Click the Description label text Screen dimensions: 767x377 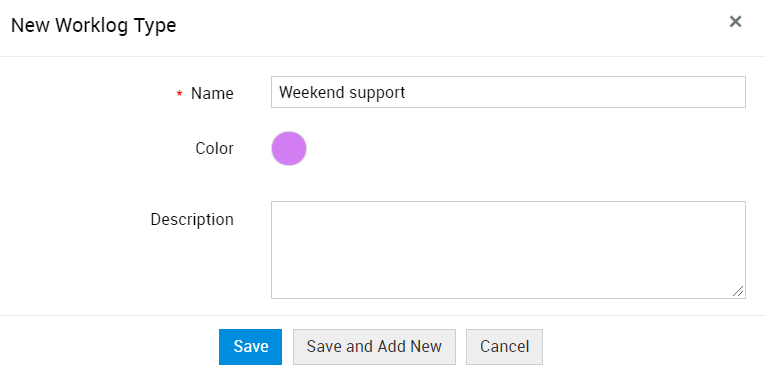(x=192, y=220)
